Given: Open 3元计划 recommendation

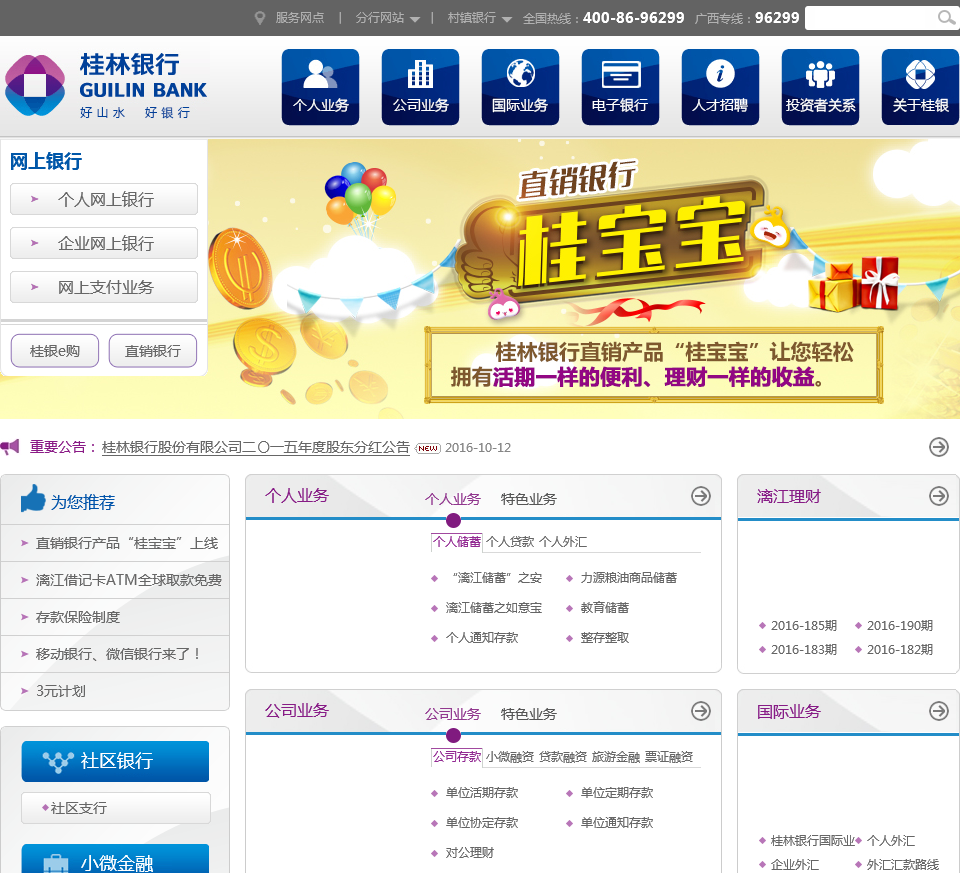Looking at the screenshot, I should [x=61, y=691].
